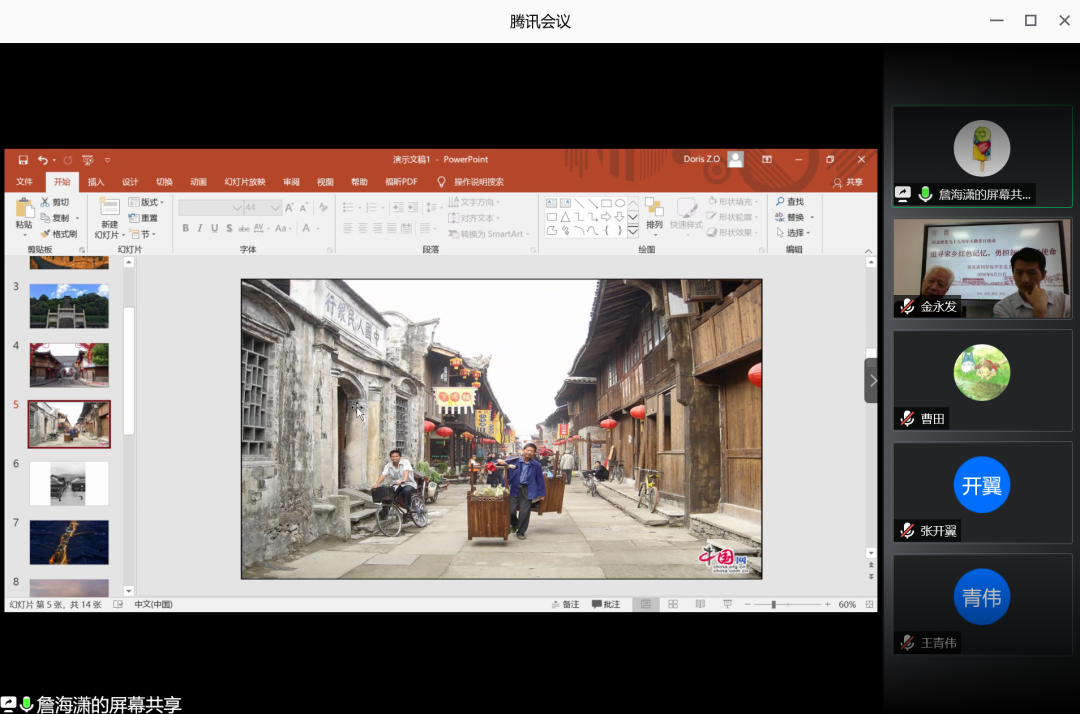This screenshot has width=1080, height=714.
Task: Click fit slide to window icon
Action: [869, 605]
